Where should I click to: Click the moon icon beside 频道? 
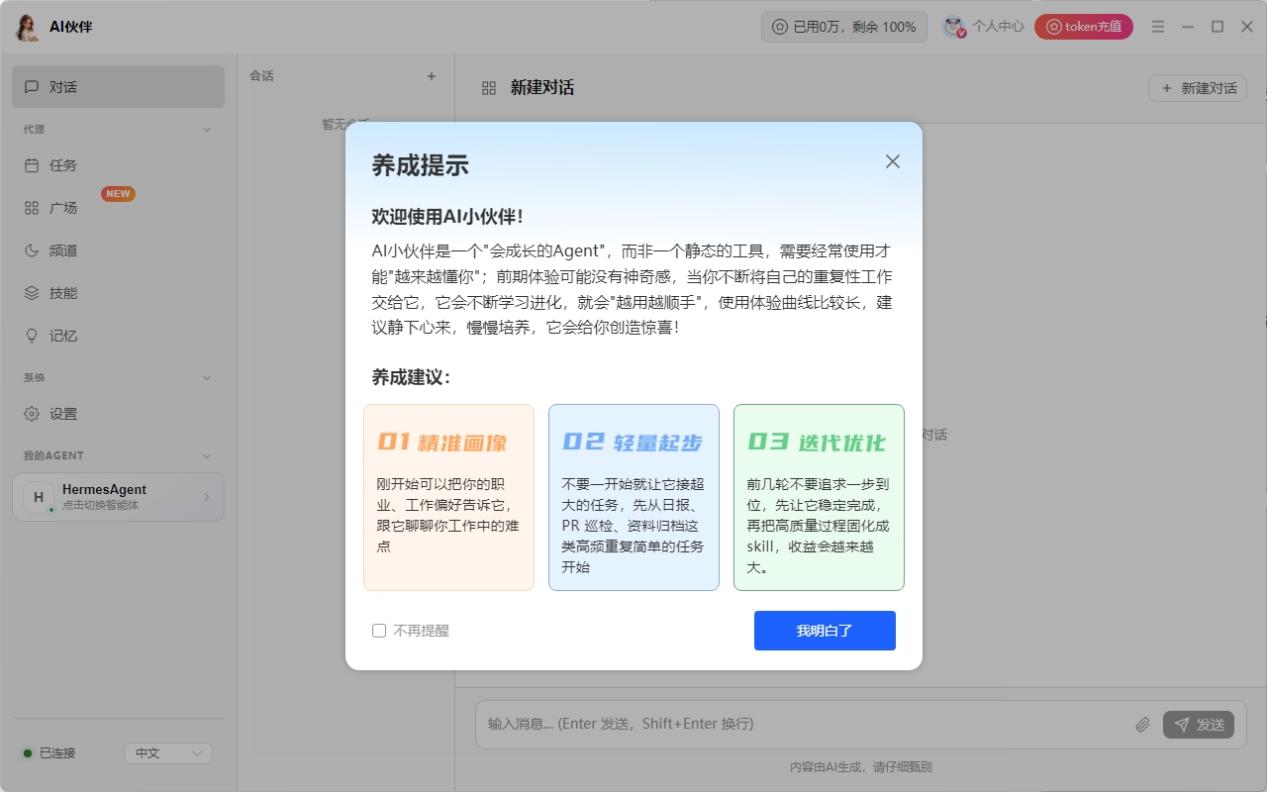pyautogui.click(x=32, y=251)
